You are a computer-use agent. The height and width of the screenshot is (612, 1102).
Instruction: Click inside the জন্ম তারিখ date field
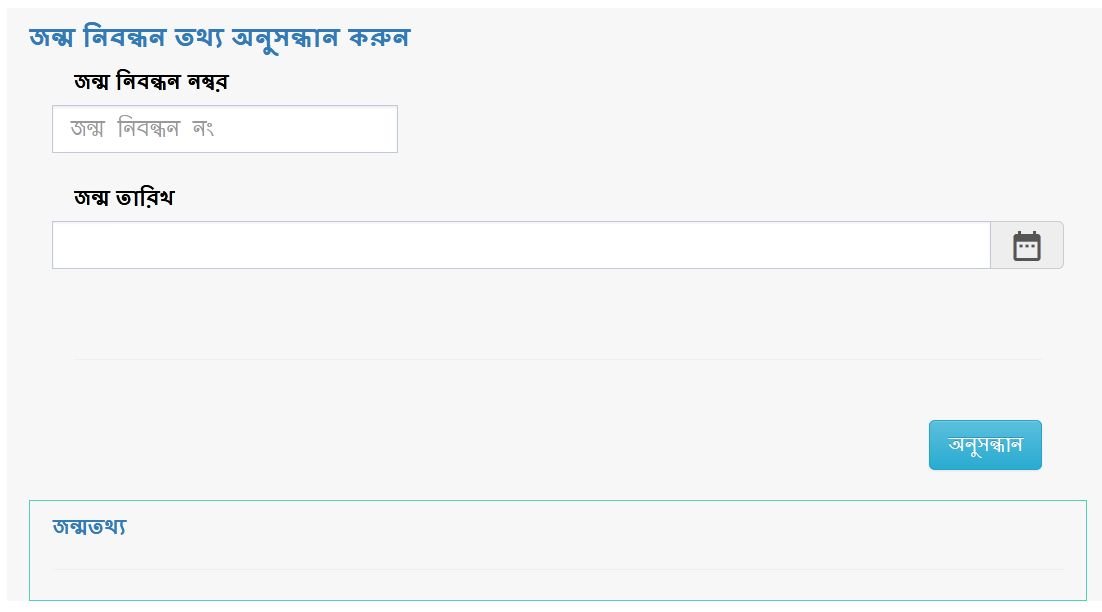[520, 244]
